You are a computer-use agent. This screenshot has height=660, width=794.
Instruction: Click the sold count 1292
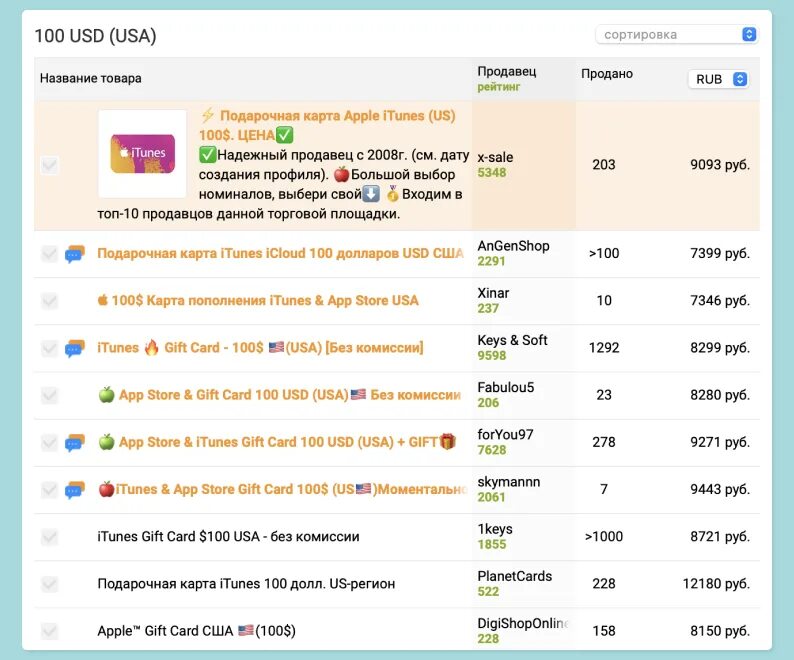(604, 347)
